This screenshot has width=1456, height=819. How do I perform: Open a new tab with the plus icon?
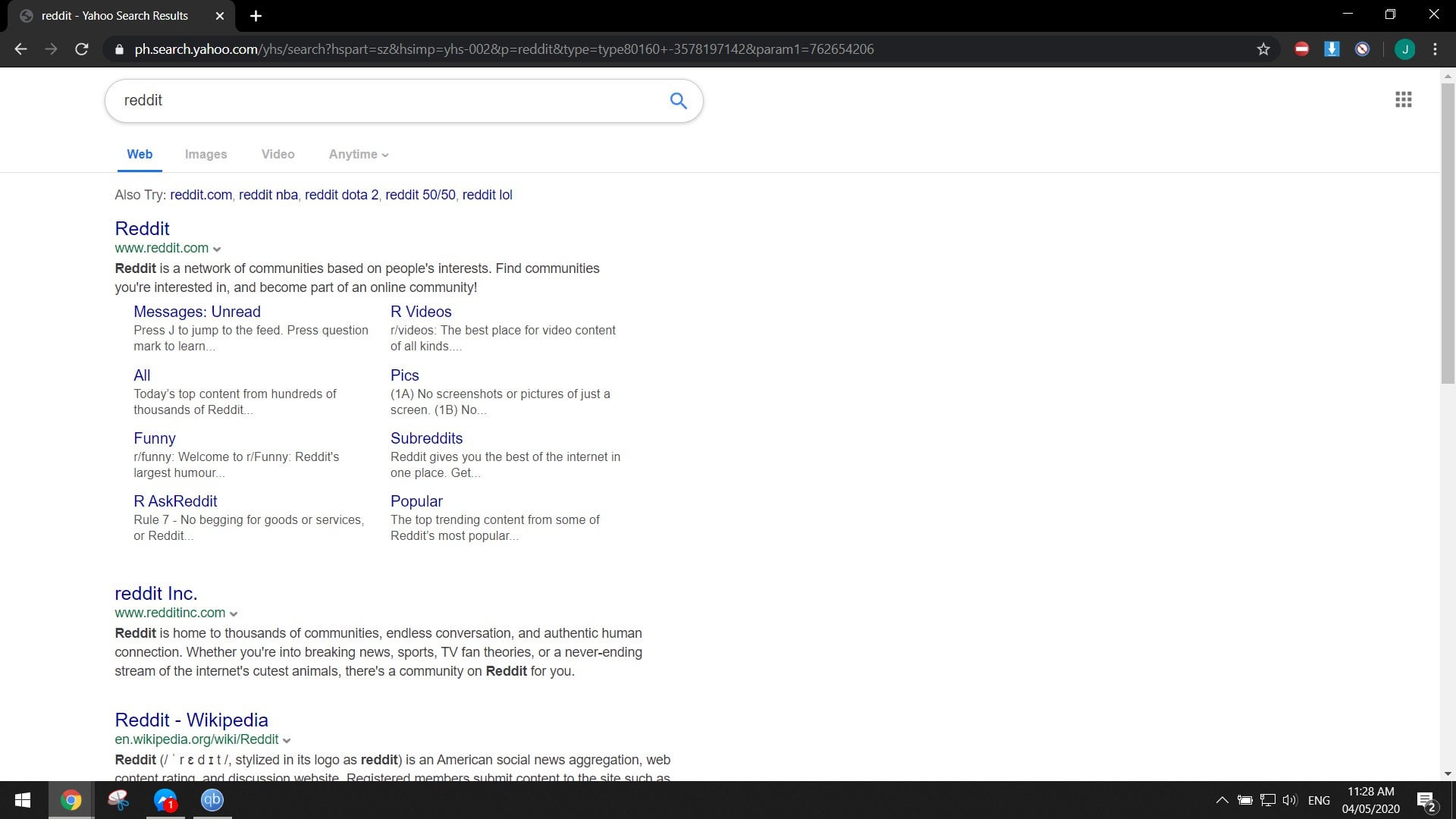256,16
